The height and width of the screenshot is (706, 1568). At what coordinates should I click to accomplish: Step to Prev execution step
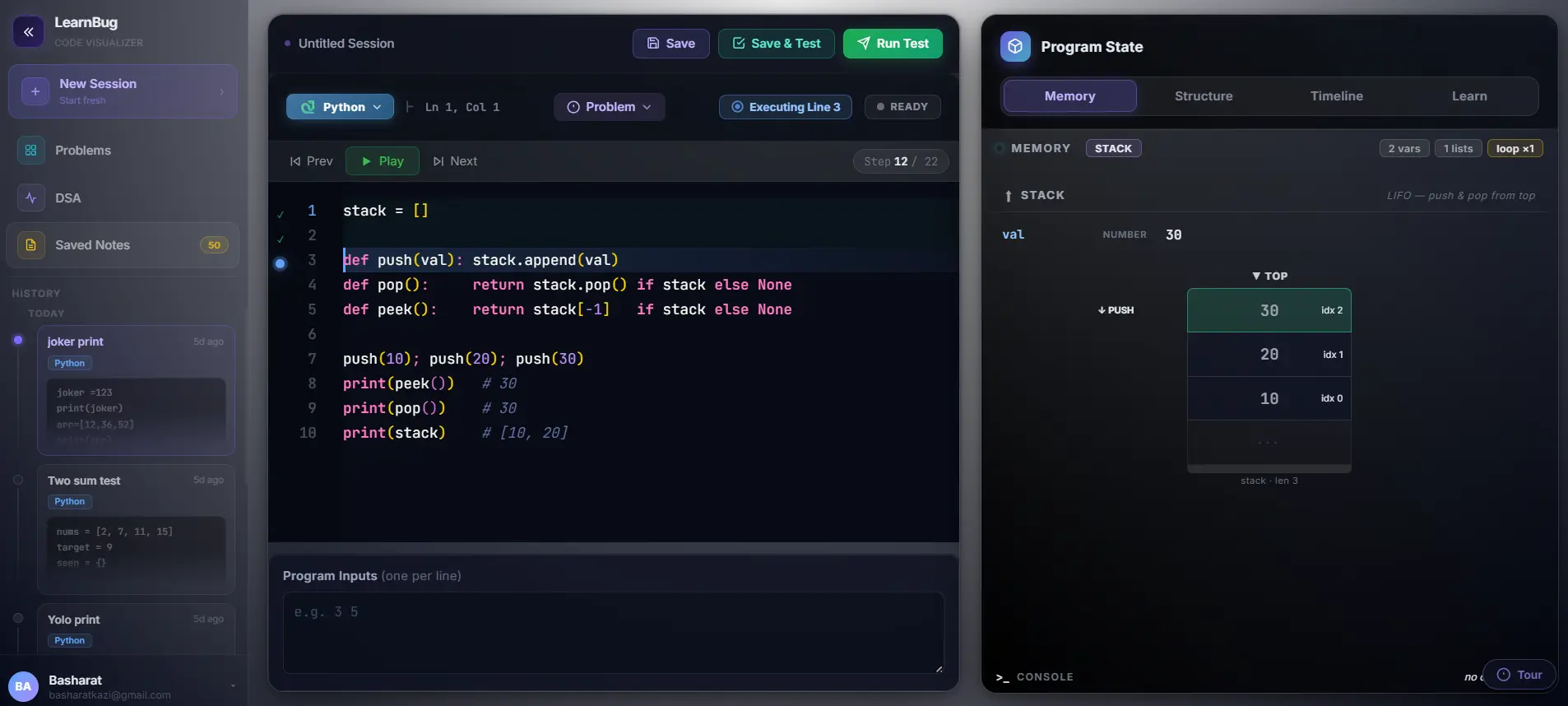click(311, 161)
